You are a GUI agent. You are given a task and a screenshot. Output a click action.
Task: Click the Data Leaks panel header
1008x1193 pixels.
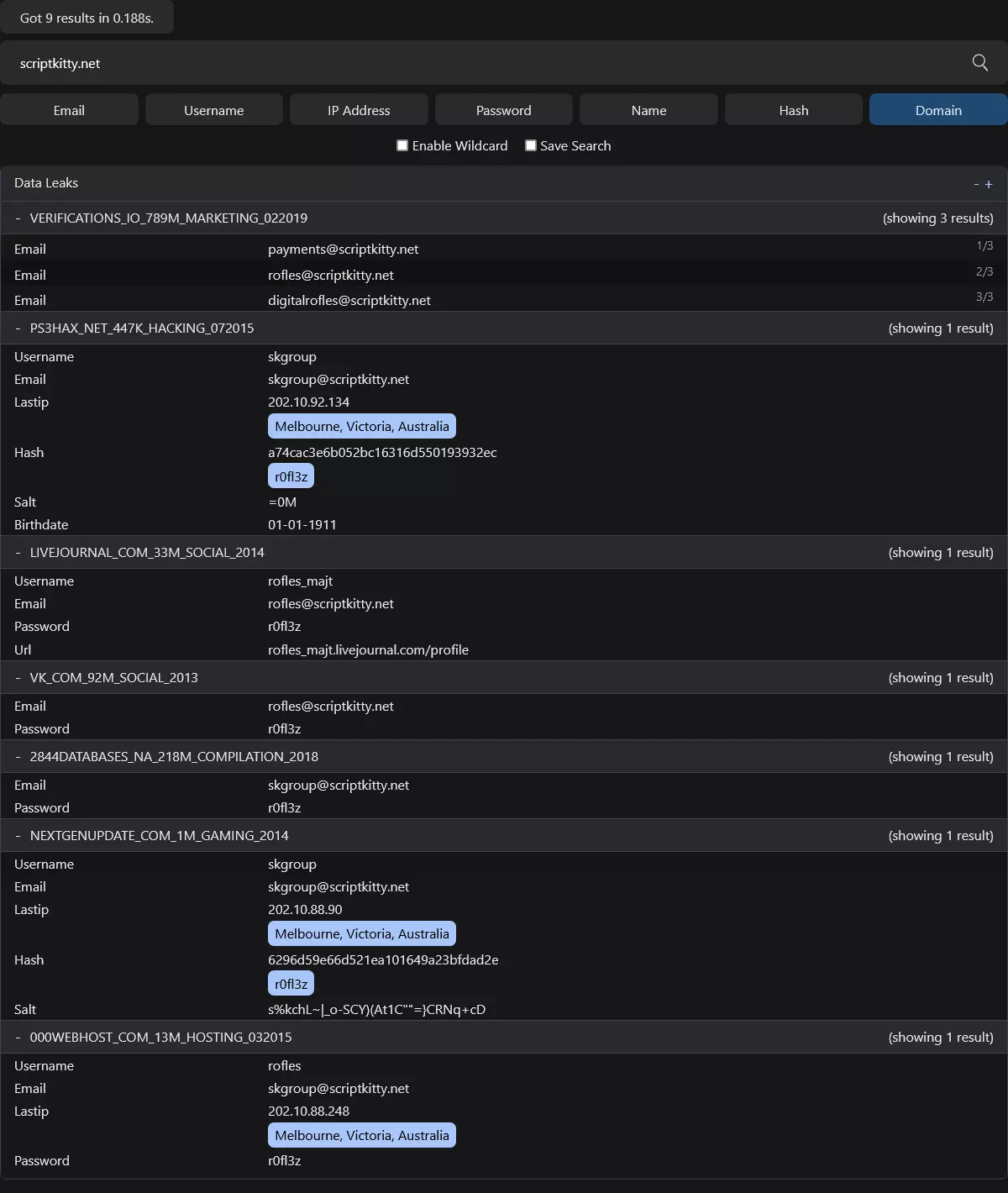(504, 183)
